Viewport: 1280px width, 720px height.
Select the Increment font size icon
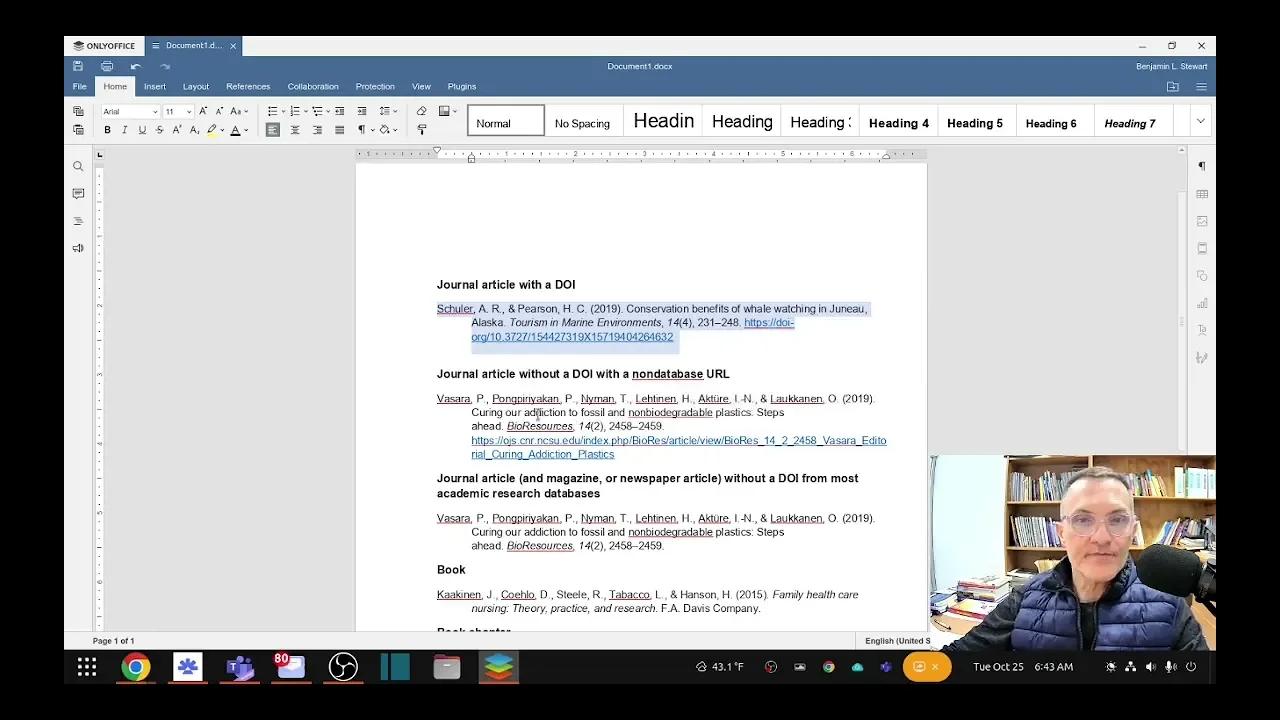[x=203, y=110]
